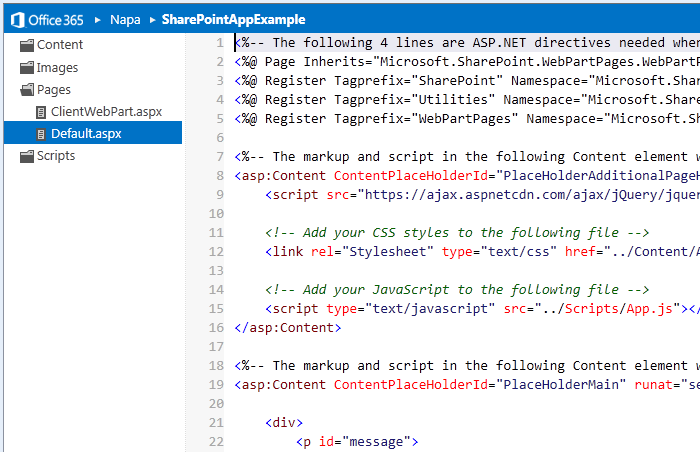Click the ClientWebPart.aspx file icon

(41, 112)
